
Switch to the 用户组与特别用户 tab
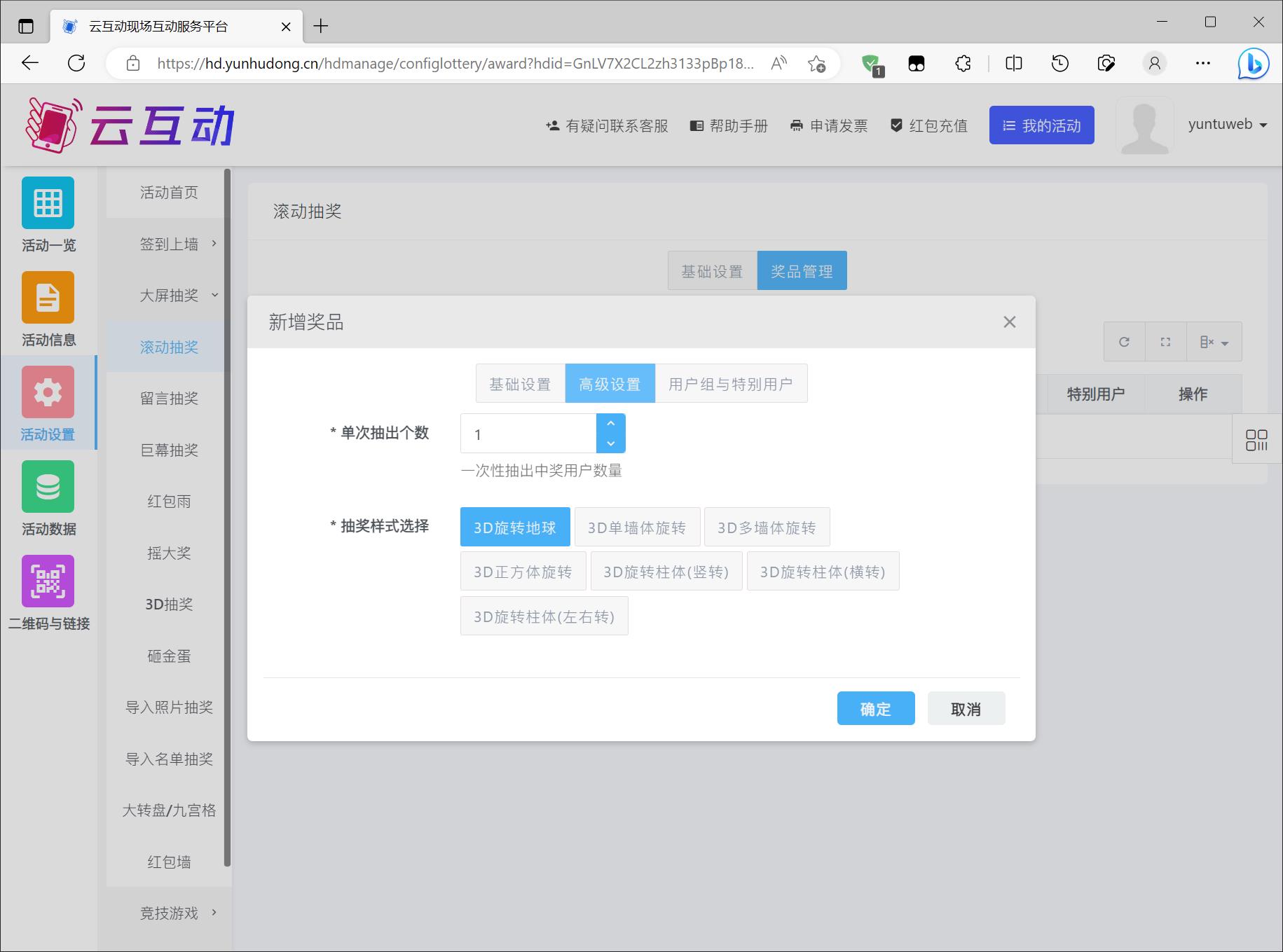pos(730,384)
